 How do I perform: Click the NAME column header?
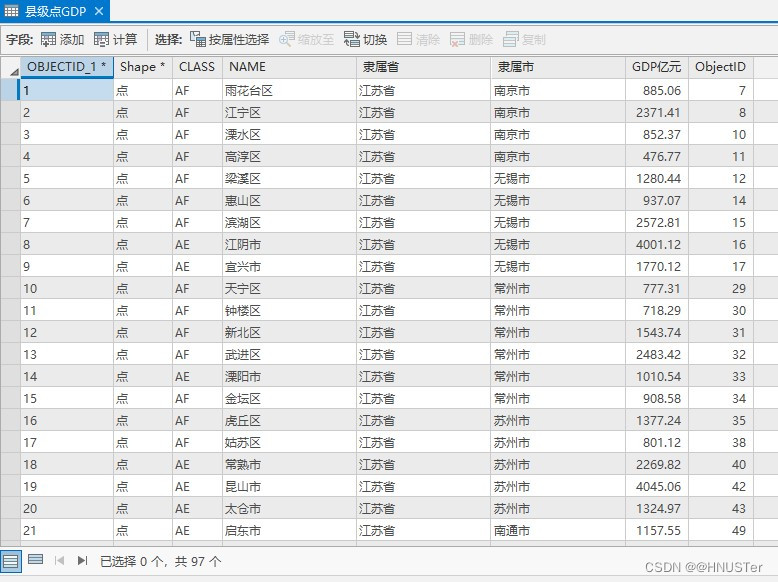pos(289,67)
